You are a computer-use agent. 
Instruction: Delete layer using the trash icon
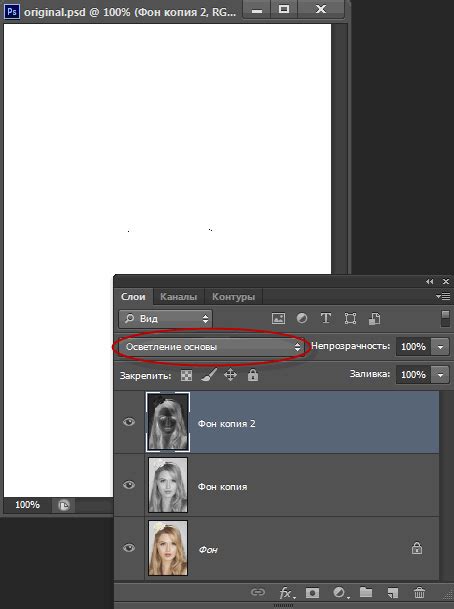pos(419,593)
